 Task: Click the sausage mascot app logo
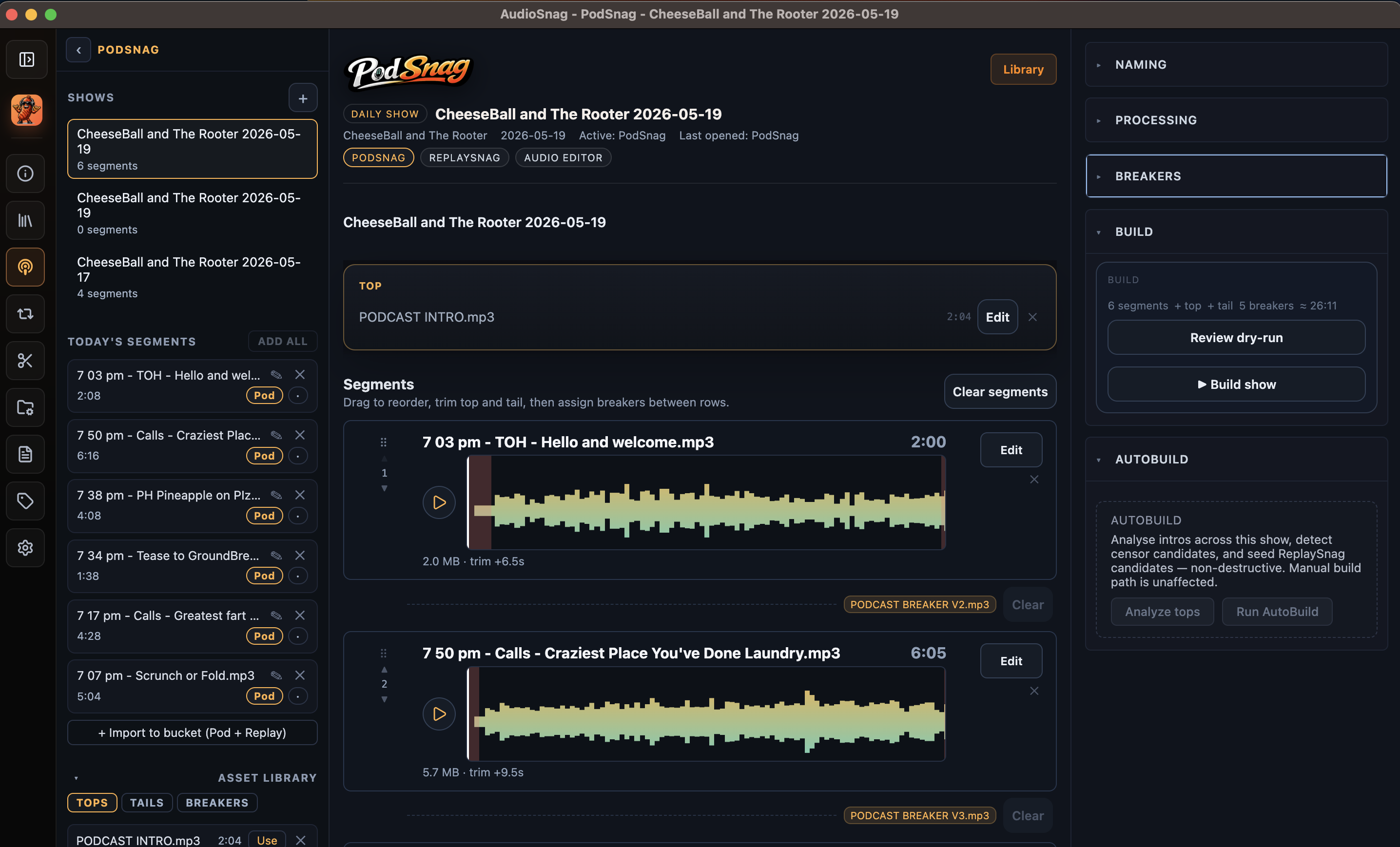tap(26, 110)
